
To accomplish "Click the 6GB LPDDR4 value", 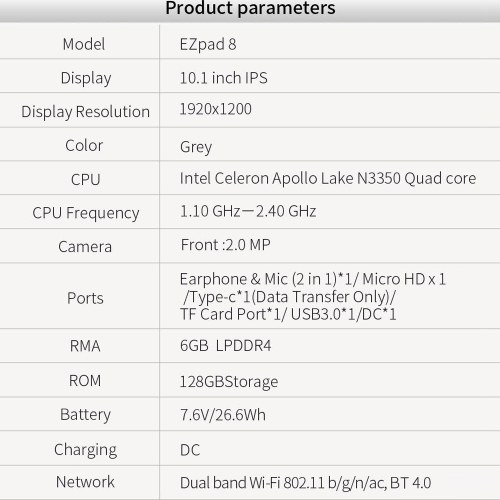I will (225, 346).
